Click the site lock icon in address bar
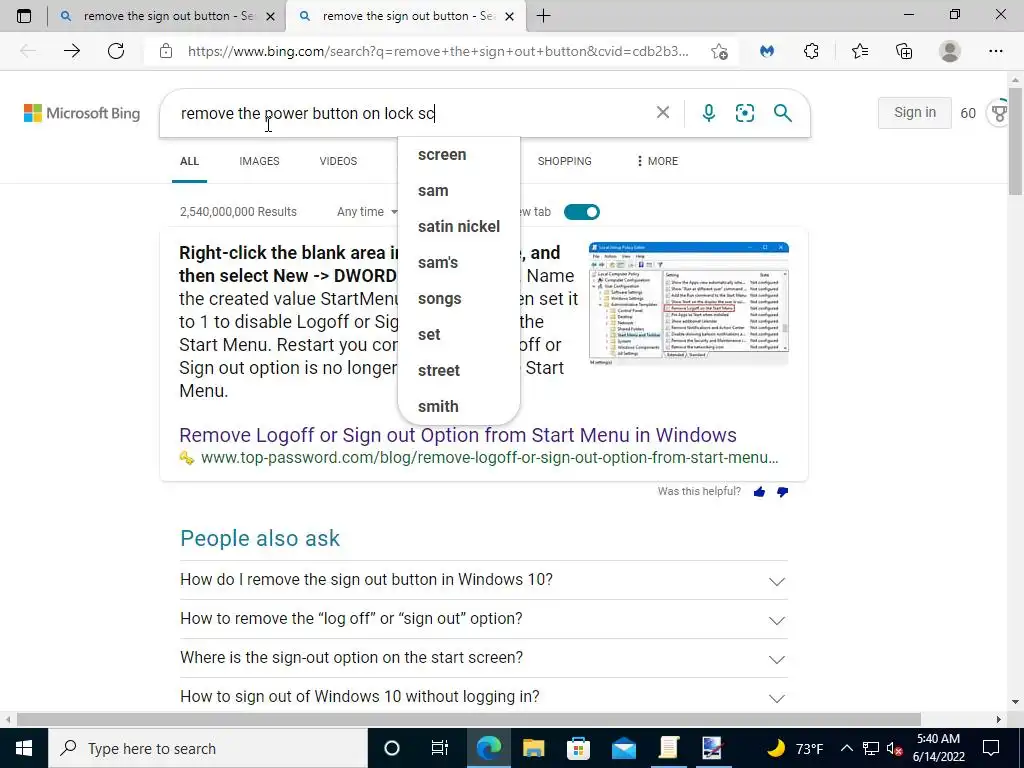The image size is (1024, 768). pyautogui.click(x=166, y=51)
